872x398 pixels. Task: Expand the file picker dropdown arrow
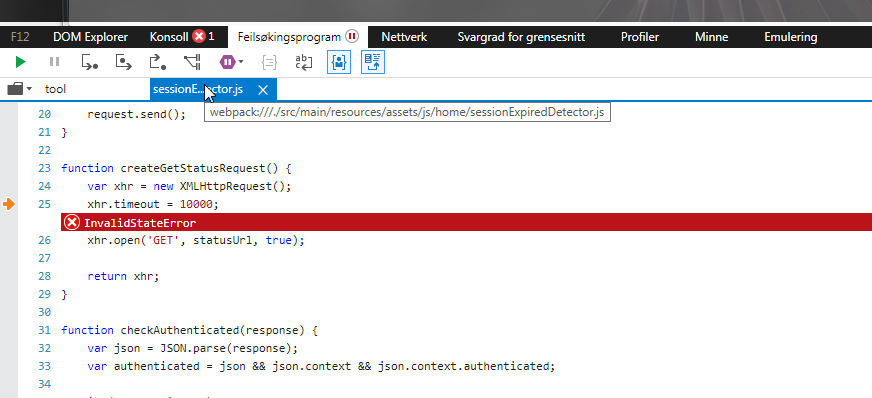coord(29,89)
